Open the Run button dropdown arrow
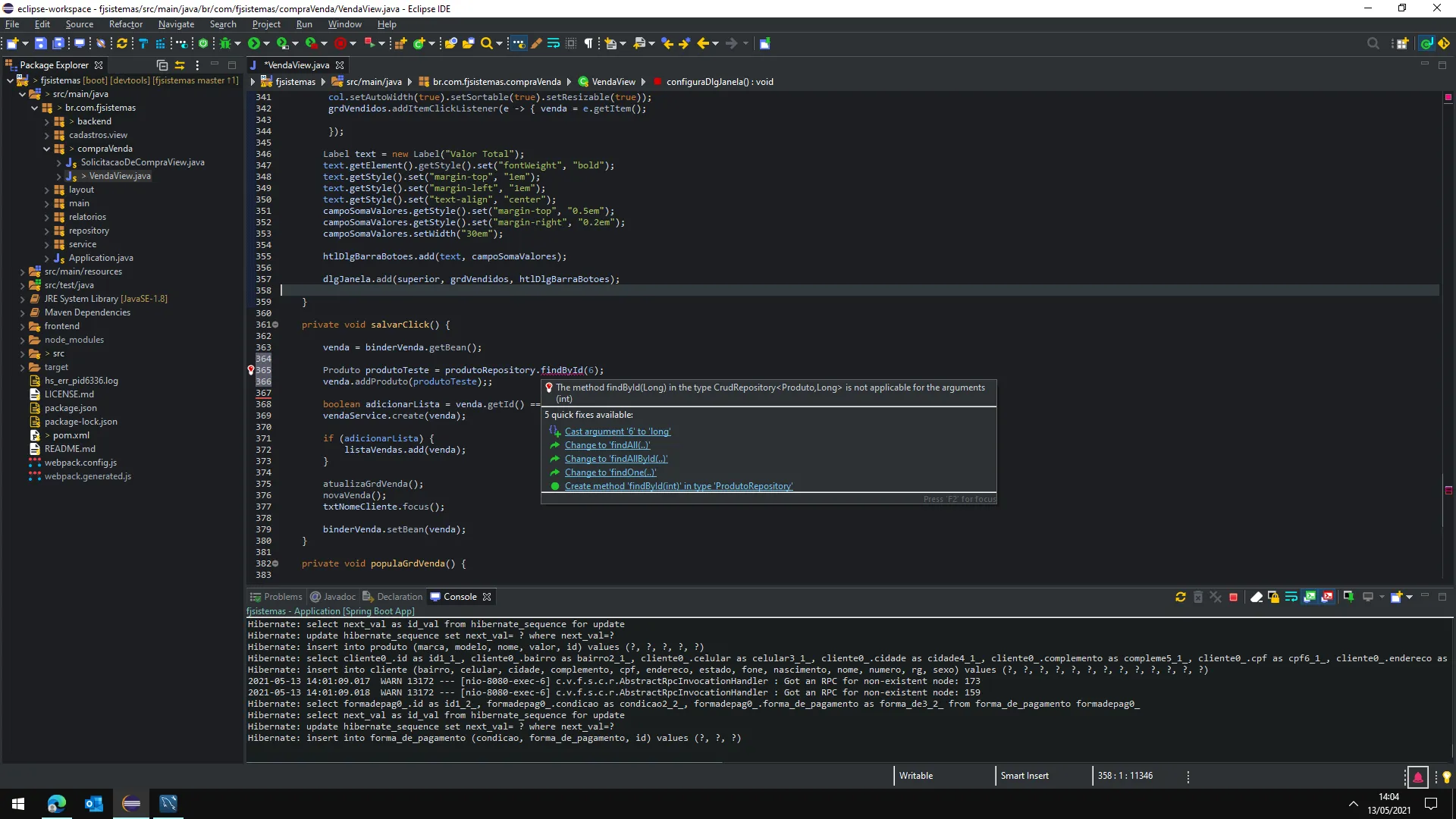 (267, 44)
